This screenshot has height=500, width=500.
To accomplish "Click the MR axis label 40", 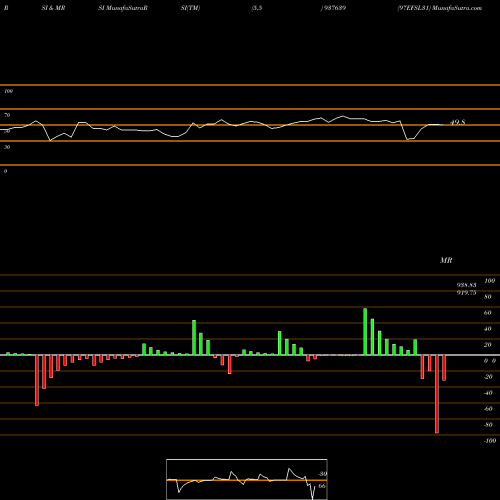I will pos(488,329).
